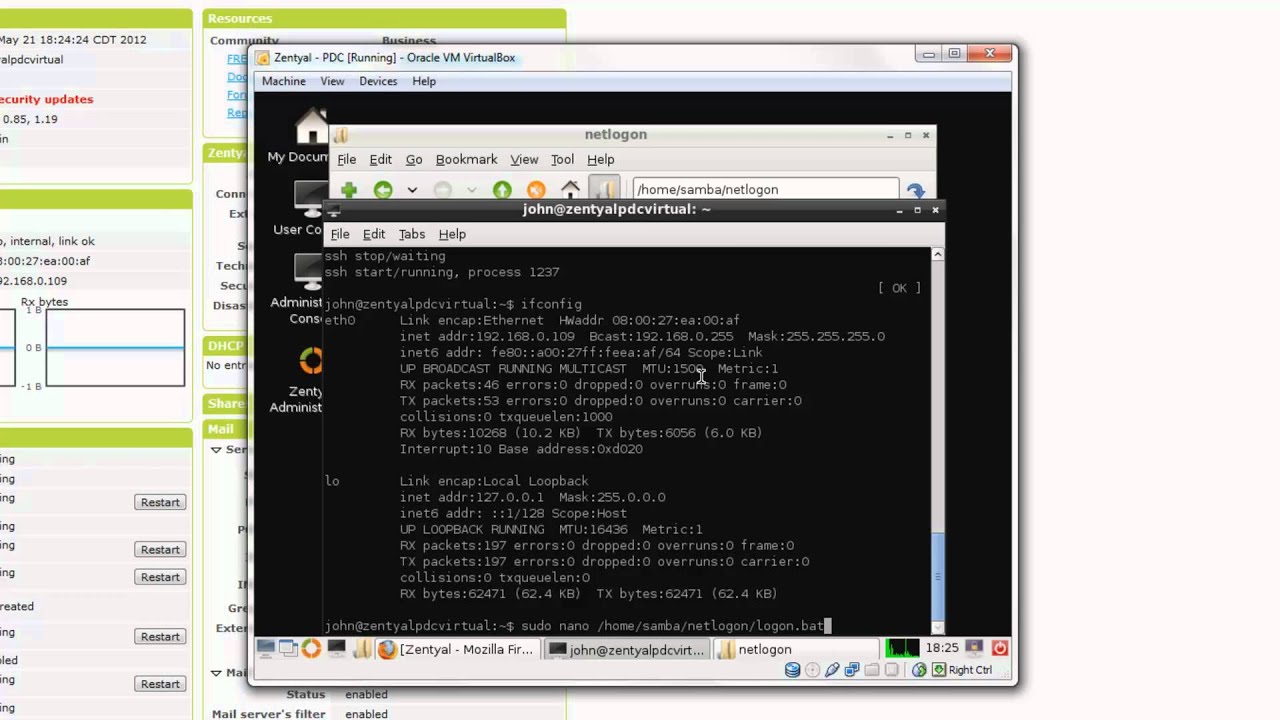Click the terminal vertical scrollbar
Screen dimensions: 1280x720
coord(937,440)
